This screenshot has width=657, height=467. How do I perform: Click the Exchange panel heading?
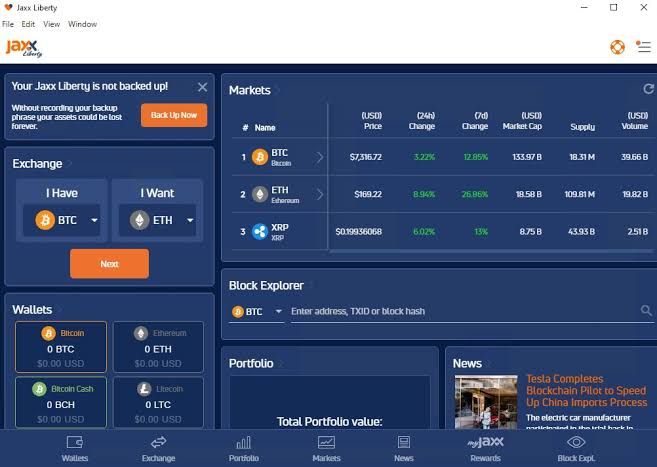(37, 164)
